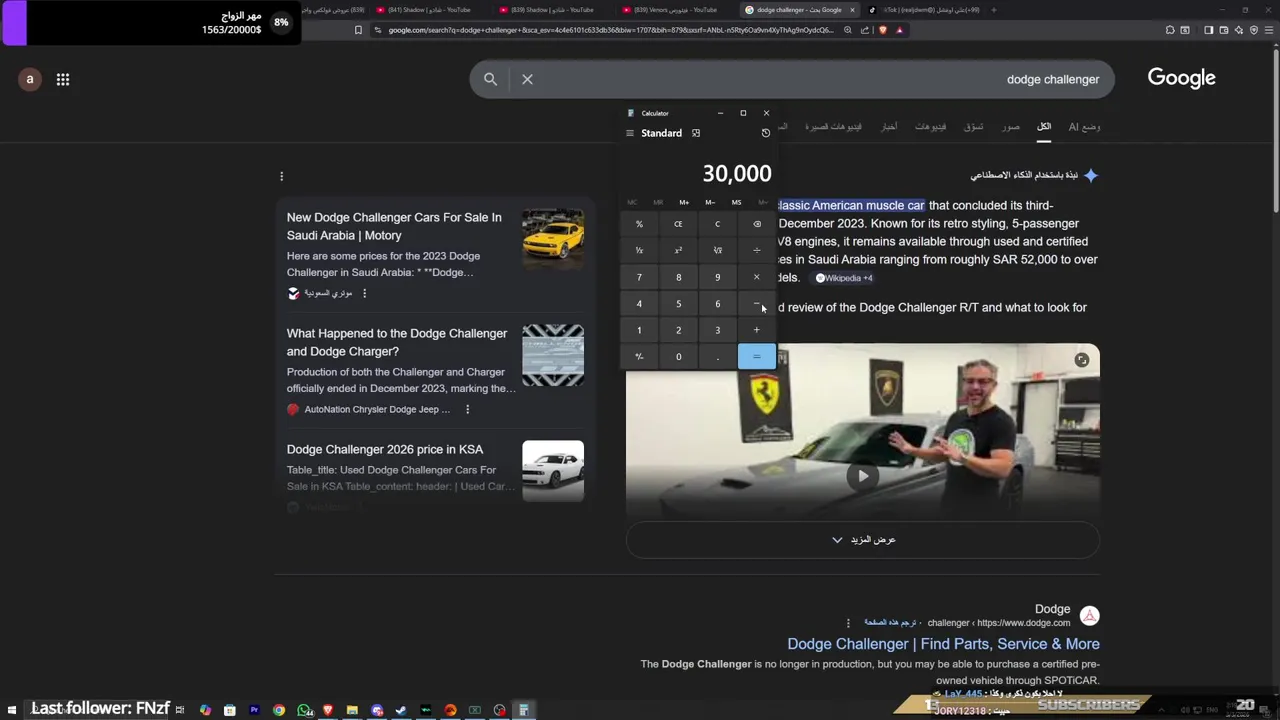This screenshot has height=720, width=1280.
Task: Open Premiere Pro from taskbar
Action: (x=254, y=710)
